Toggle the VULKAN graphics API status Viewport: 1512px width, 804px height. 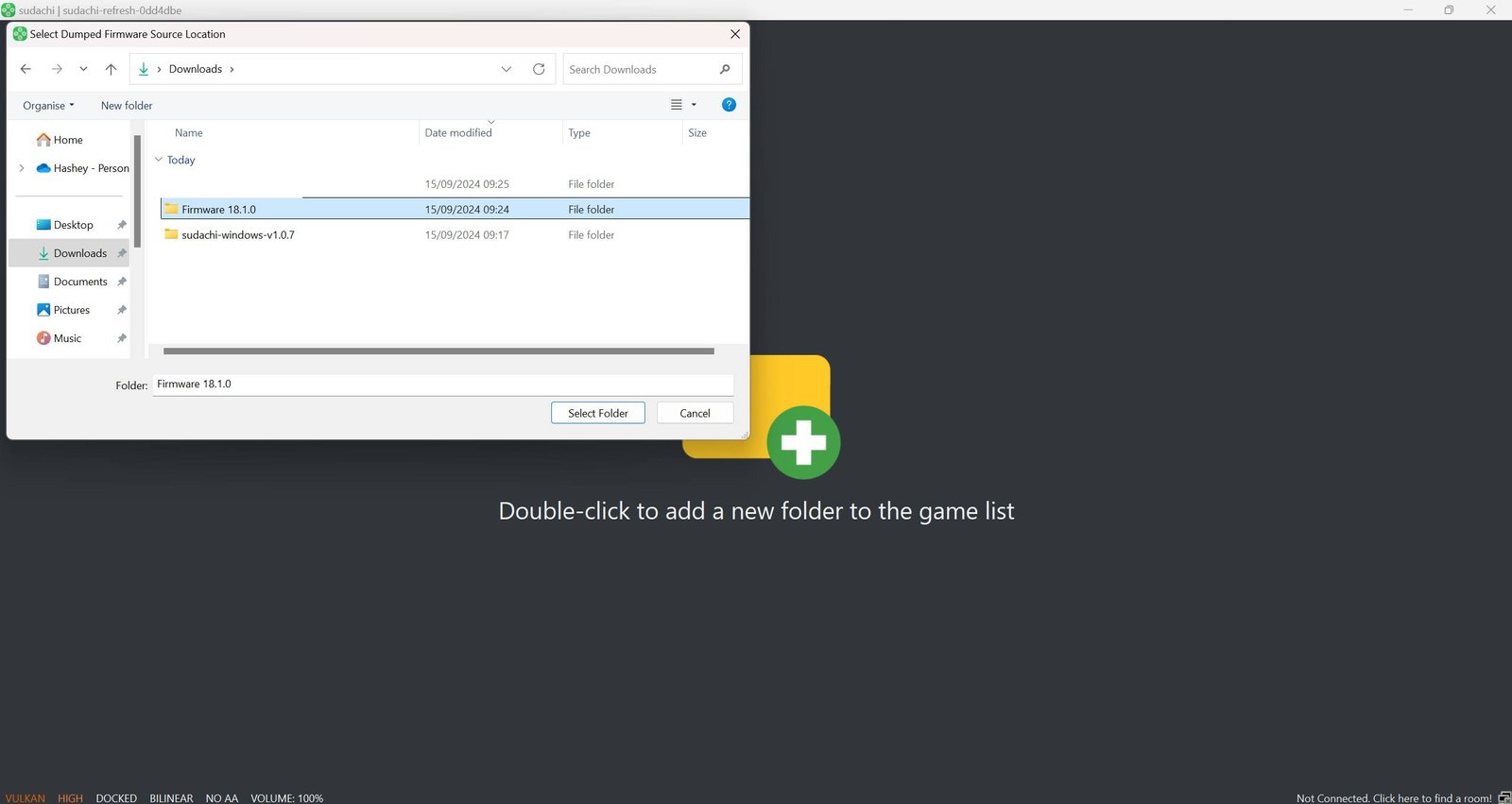pyautogui.click(x=25, y=798)
